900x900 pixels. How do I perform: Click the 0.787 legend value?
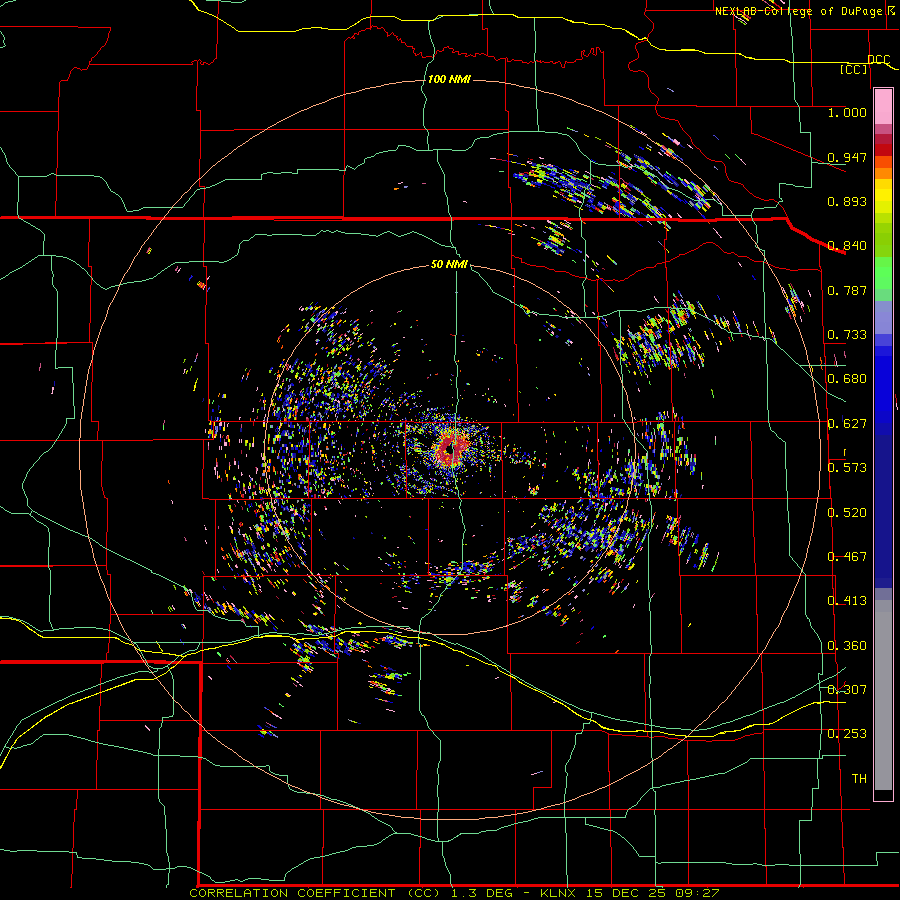point(847,290)
